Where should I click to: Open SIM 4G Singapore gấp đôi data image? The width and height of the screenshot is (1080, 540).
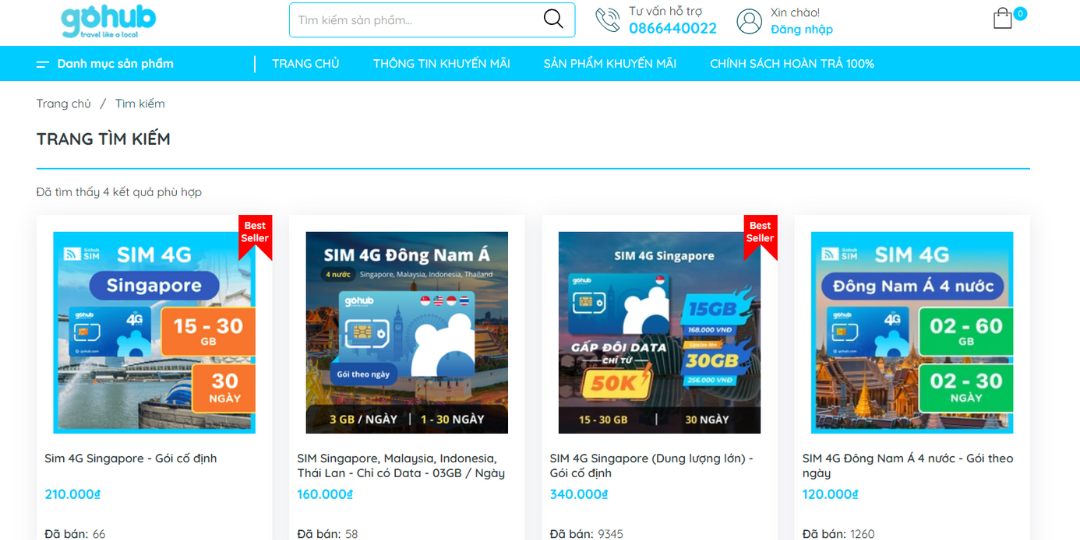tap(660, 333)
